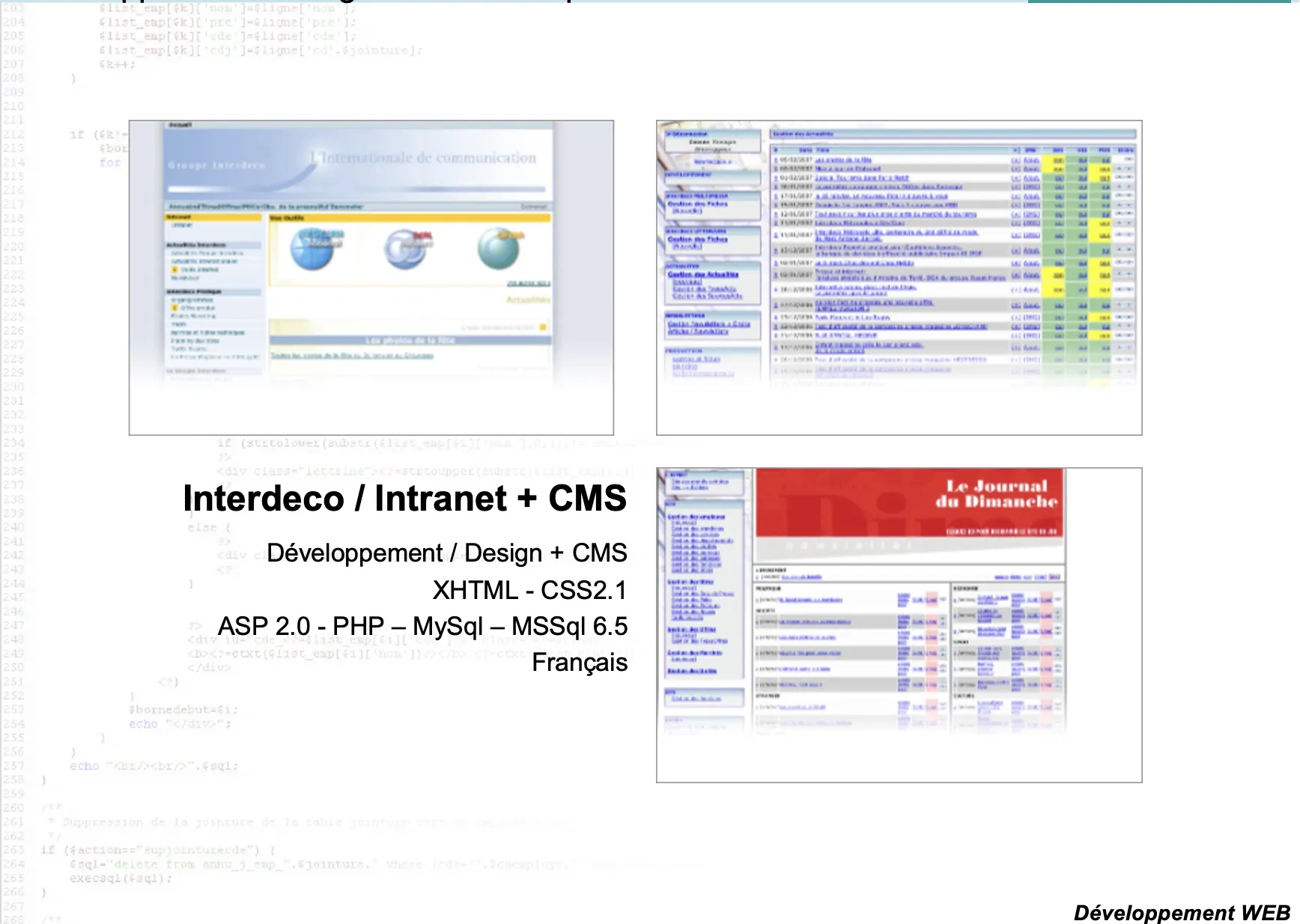Select the 'Français' language text
1300x924 pixels.
click(x=580, y=663)
